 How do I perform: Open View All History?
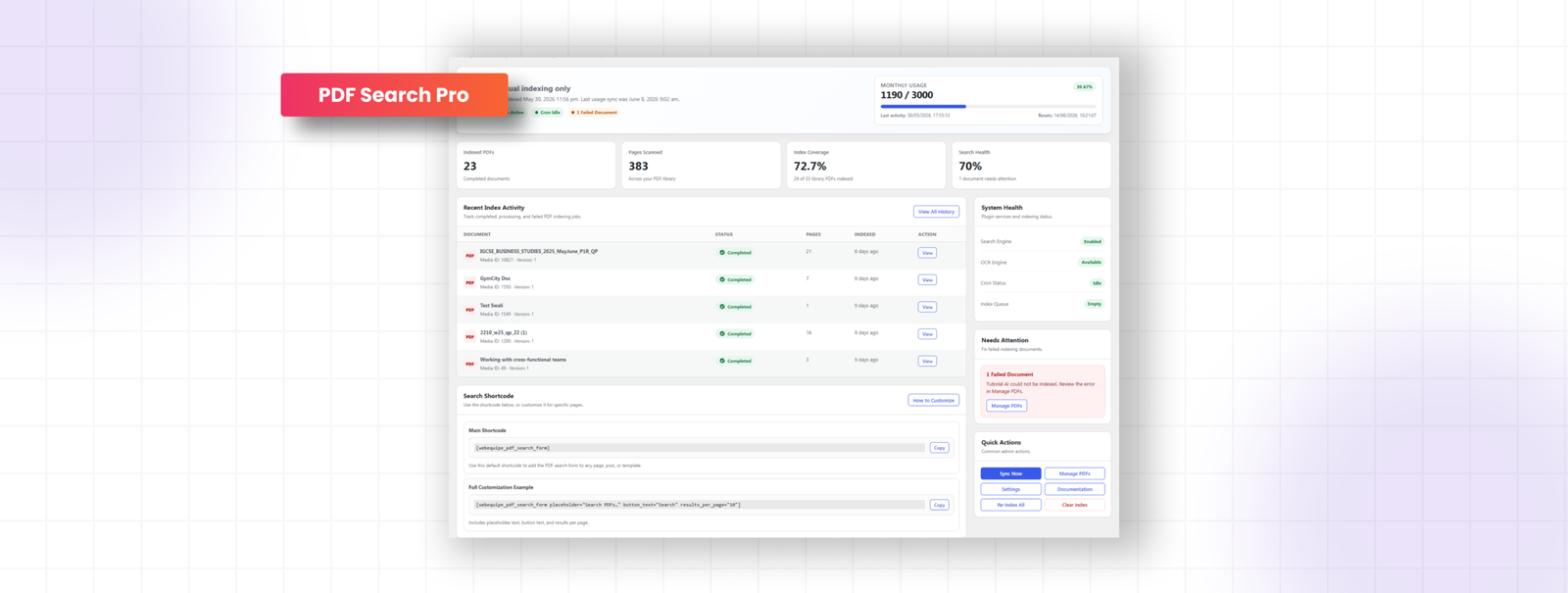coord(936,212)
